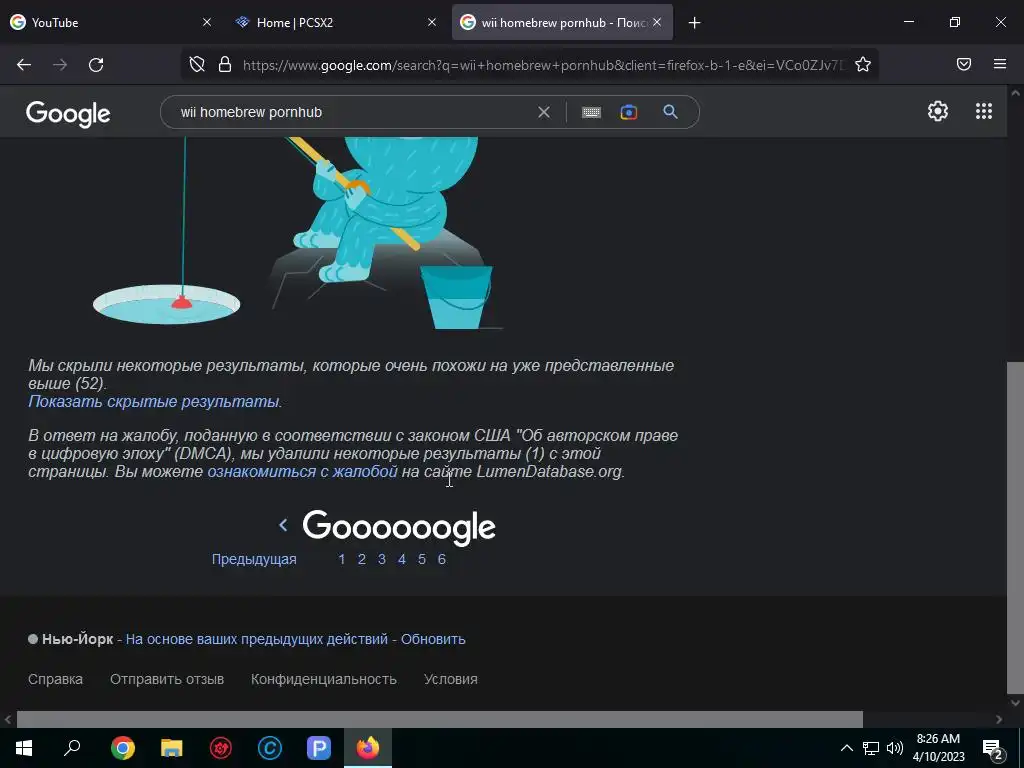Screen dimensions: 1024x768
Task: Open the Windows Start menu
Action: 24,748
